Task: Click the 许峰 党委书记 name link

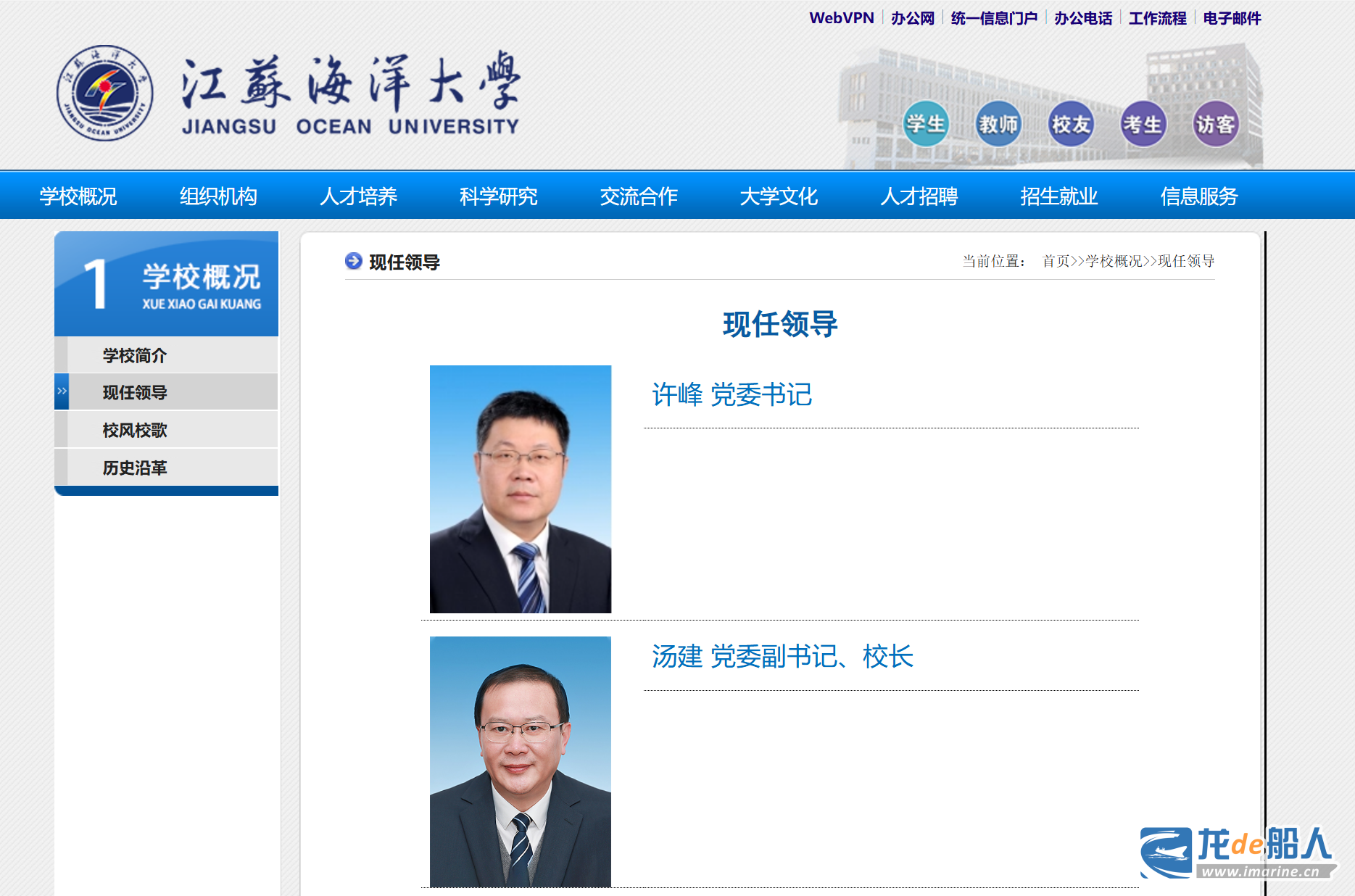Action: click(x=732, y=394)
